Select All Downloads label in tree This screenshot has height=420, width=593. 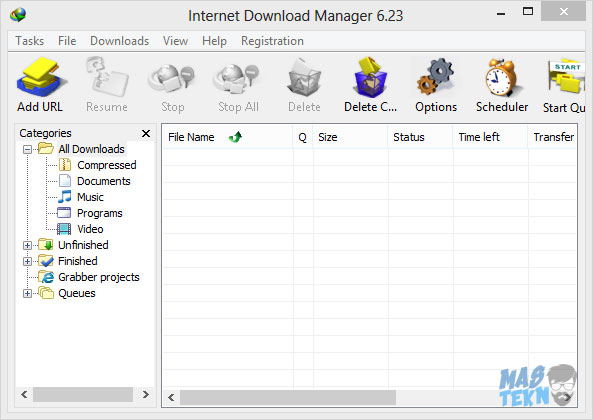(x=91, y=149)
